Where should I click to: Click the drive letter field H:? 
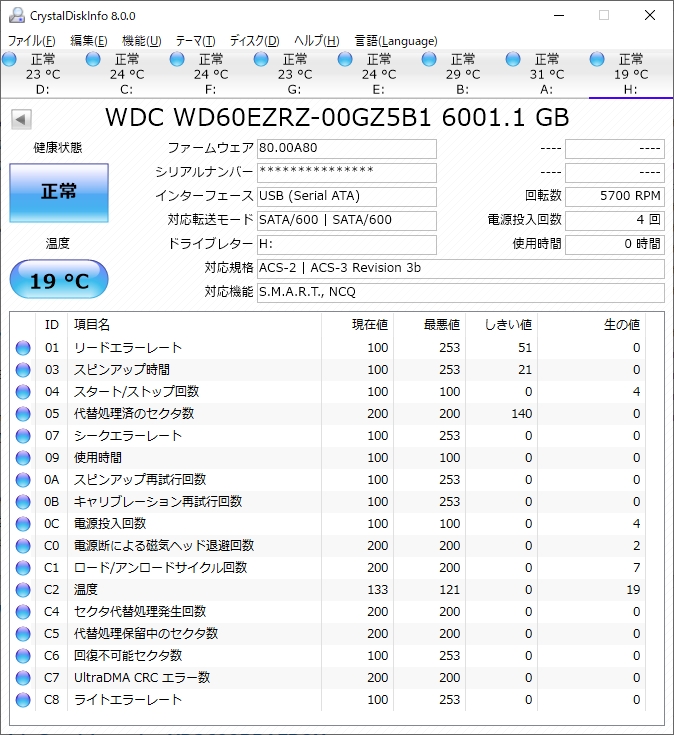pos(347,245)
